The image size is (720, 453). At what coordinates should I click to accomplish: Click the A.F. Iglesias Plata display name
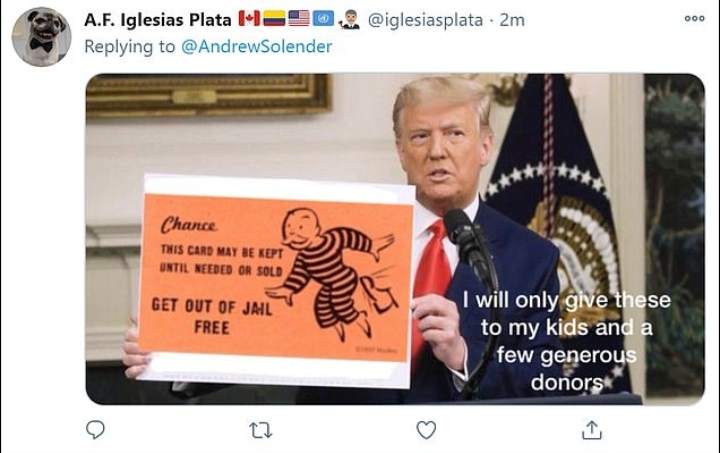point(158,20)
